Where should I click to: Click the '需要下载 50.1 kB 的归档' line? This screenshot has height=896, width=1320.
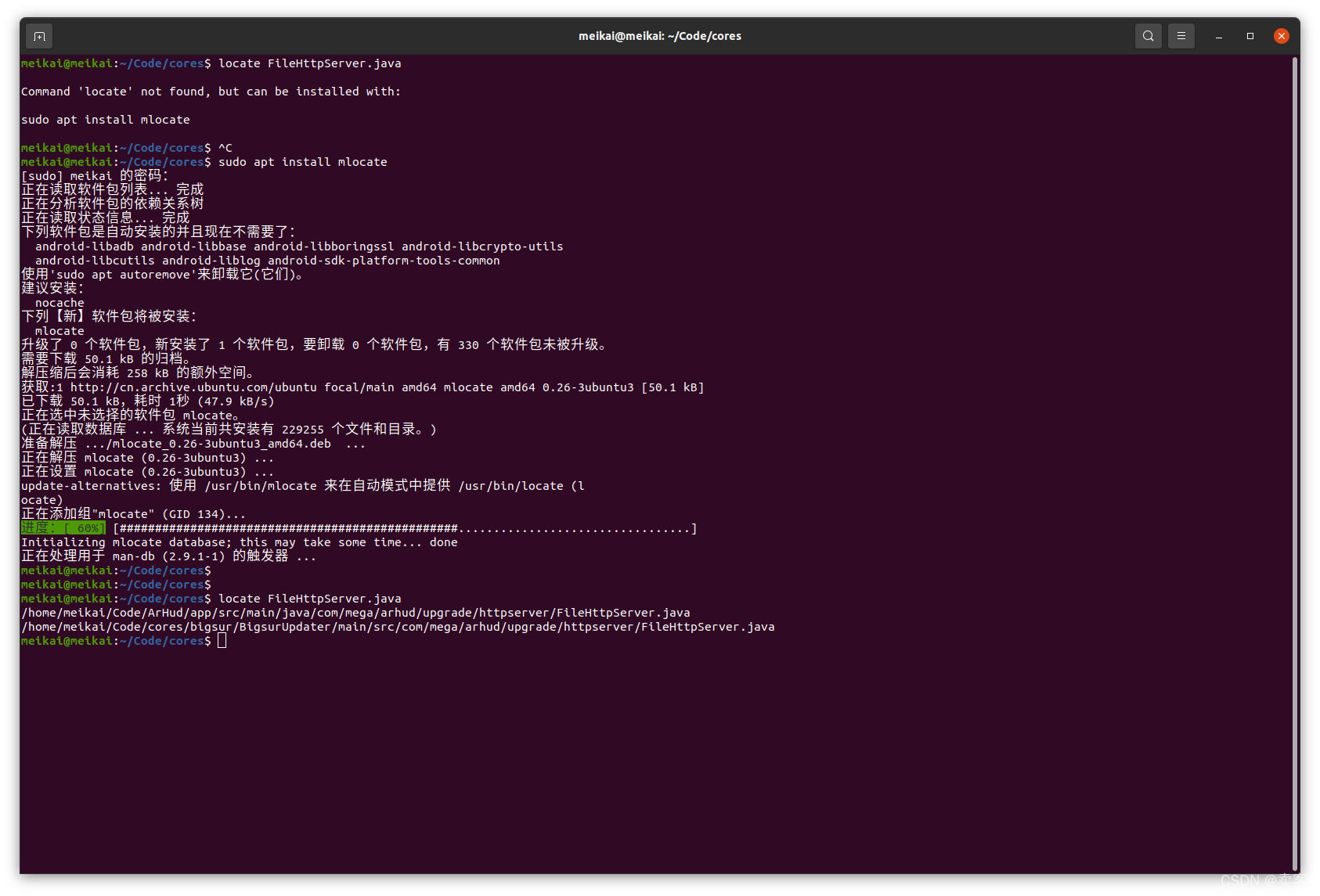click(105, 359)
